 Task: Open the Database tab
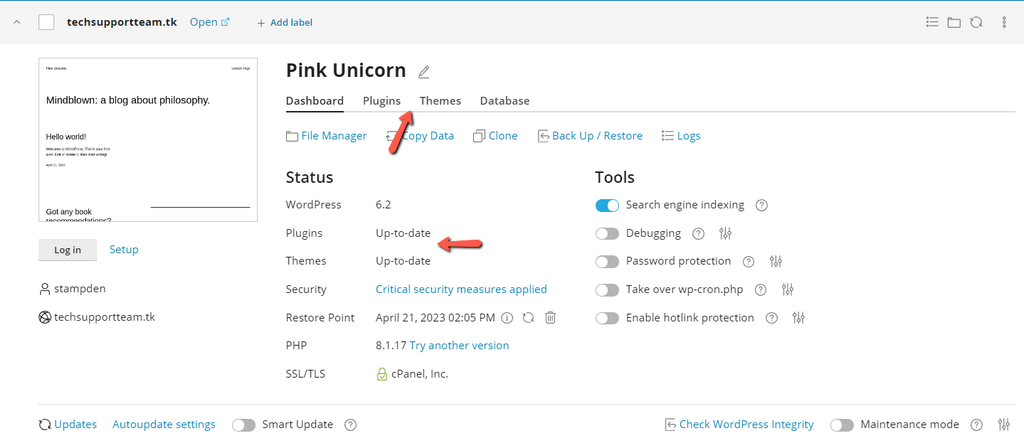pyautogui.click(x=504, y=101)
